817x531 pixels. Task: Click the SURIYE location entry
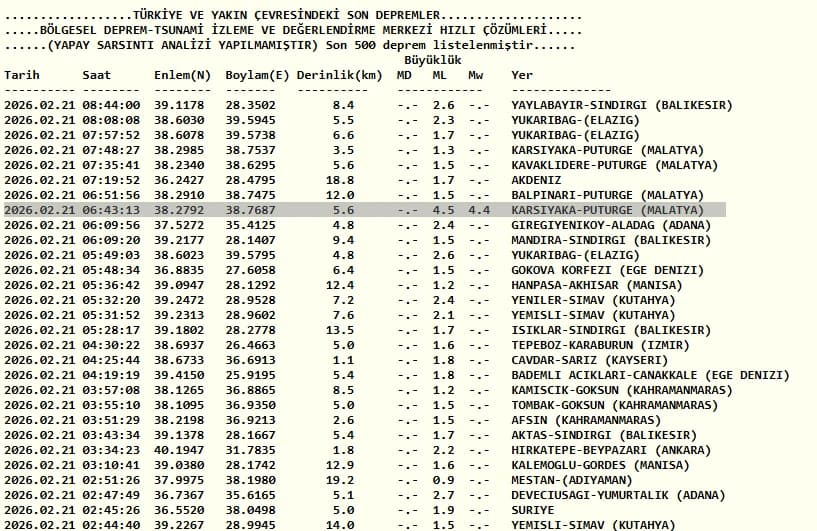(533, 510)
